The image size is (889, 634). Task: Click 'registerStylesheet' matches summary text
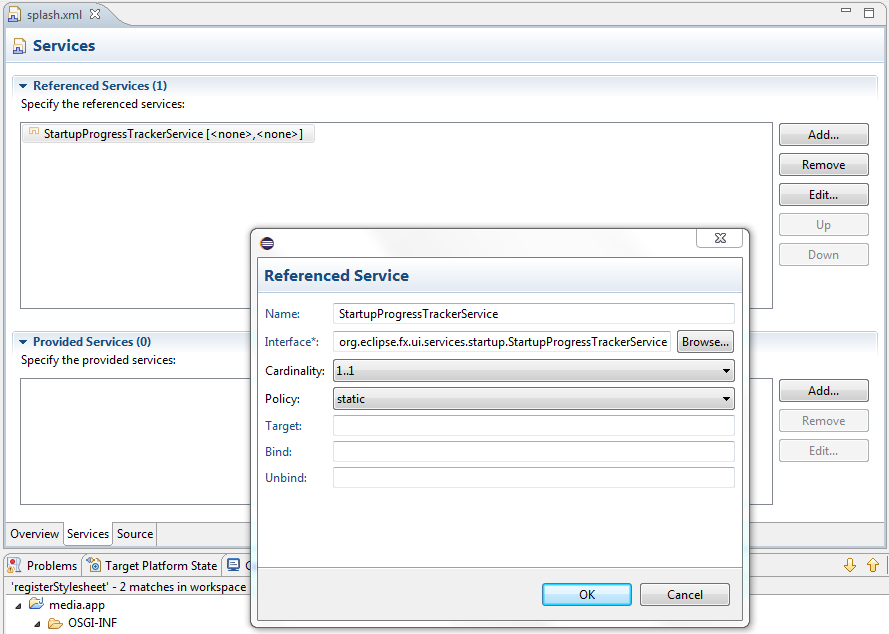pyautogui.click(x=129, y=587)
